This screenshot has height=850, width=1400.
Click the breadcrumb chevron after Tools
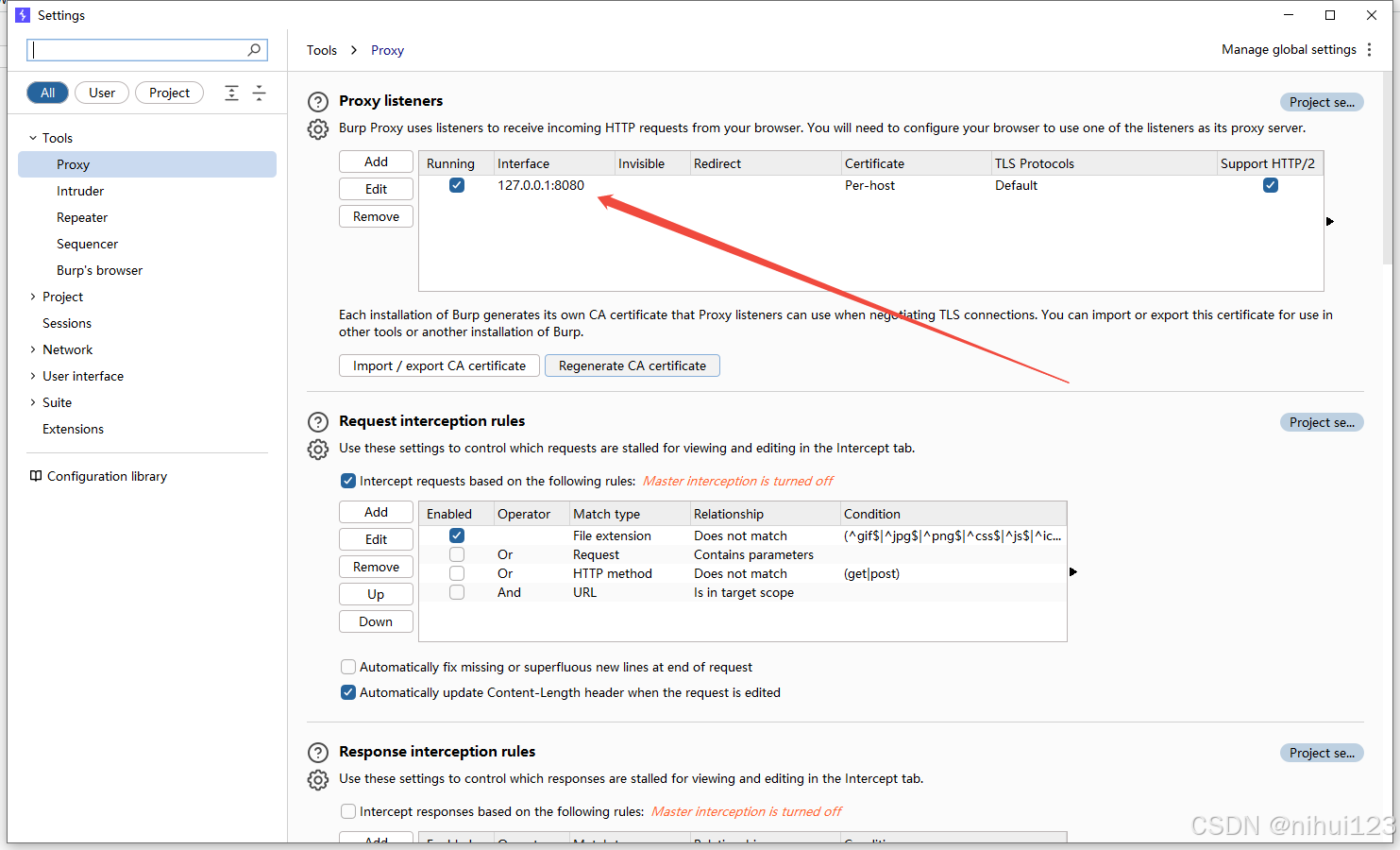pyautogui.click(x=354, y=50)
